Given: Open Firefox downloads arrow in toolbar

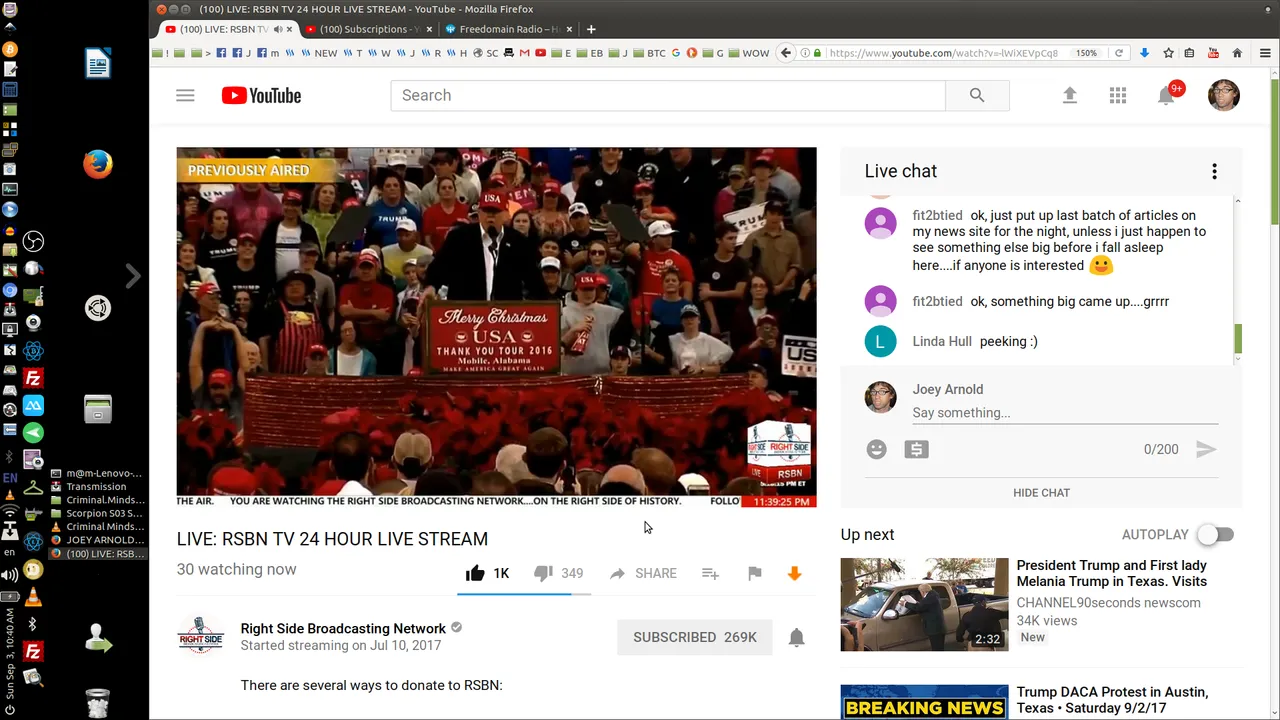Looking at the screenshot, I should coord(1144,53).
